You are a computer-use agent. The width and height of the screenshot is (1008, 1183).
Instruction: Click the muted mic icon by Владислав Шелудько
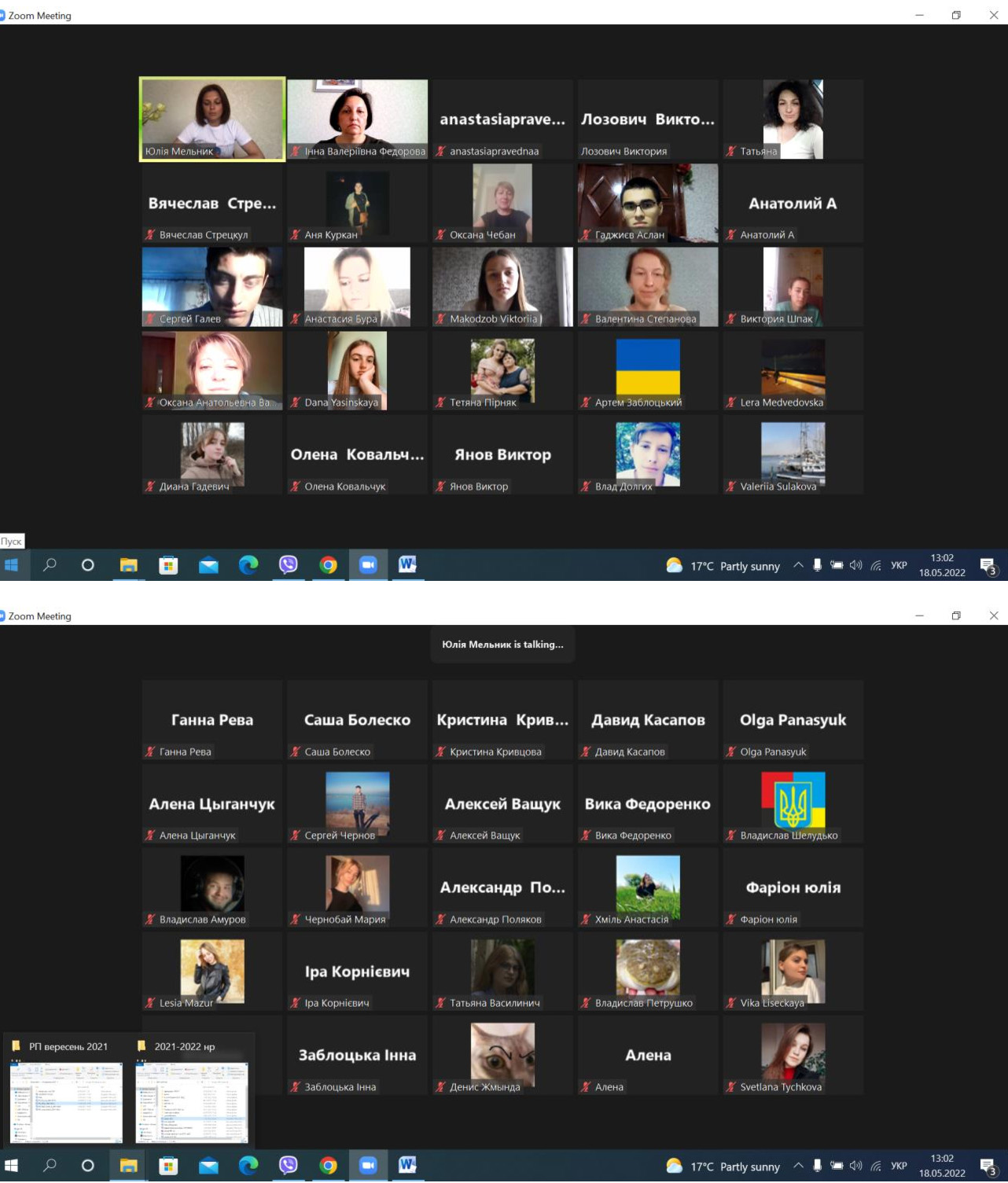[730, 836]
